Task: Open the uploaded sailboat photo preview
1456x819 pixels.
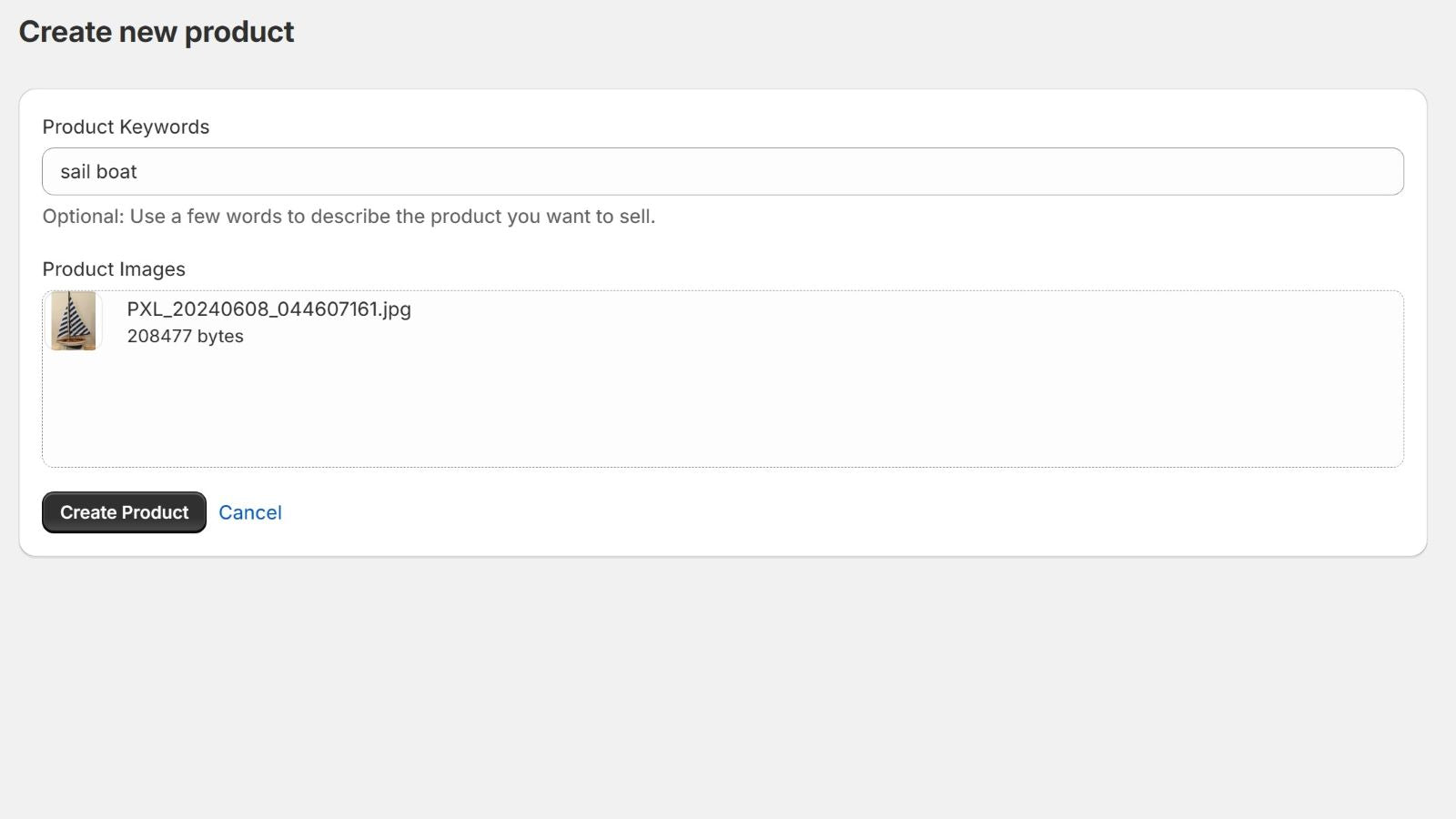Action: [73, 321]
